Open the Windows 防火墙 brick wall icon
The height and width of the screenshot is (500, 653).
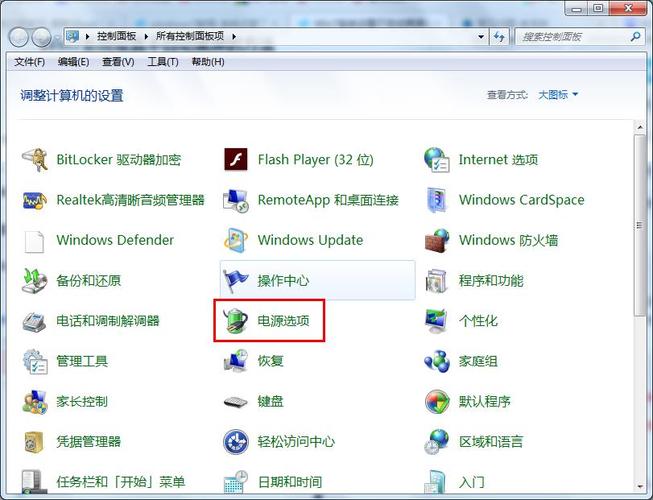436,241
